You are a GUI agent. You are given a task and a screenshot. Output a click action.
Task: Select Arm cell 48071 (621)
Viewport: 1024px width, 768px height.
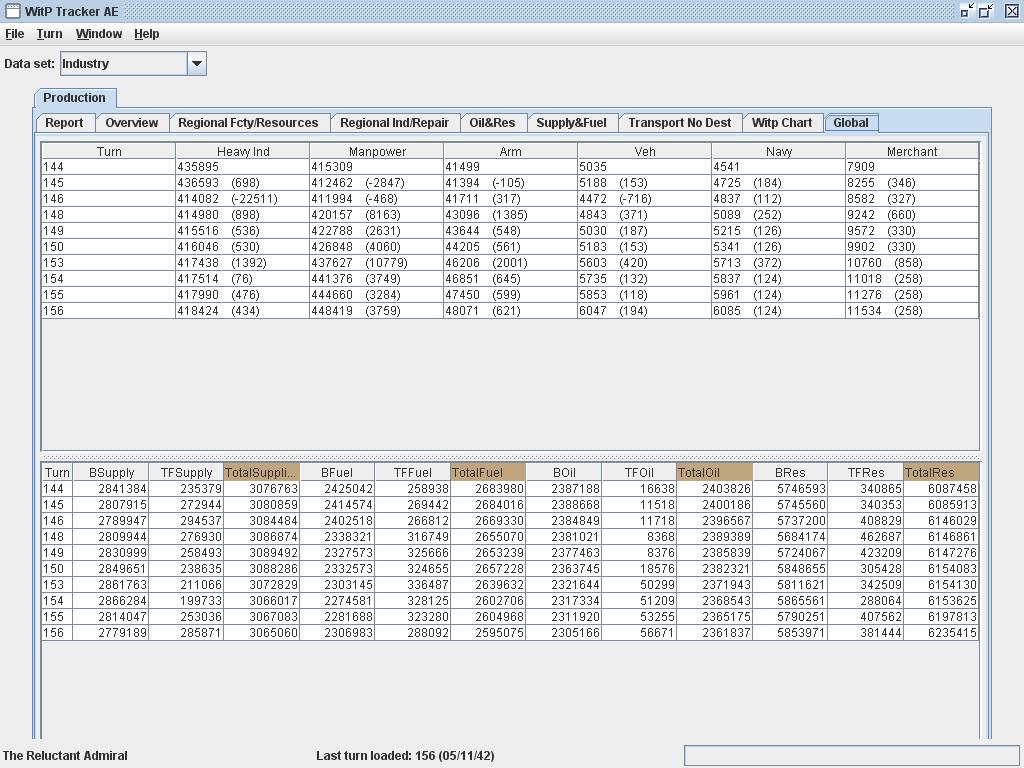click(x=510, y=311)
